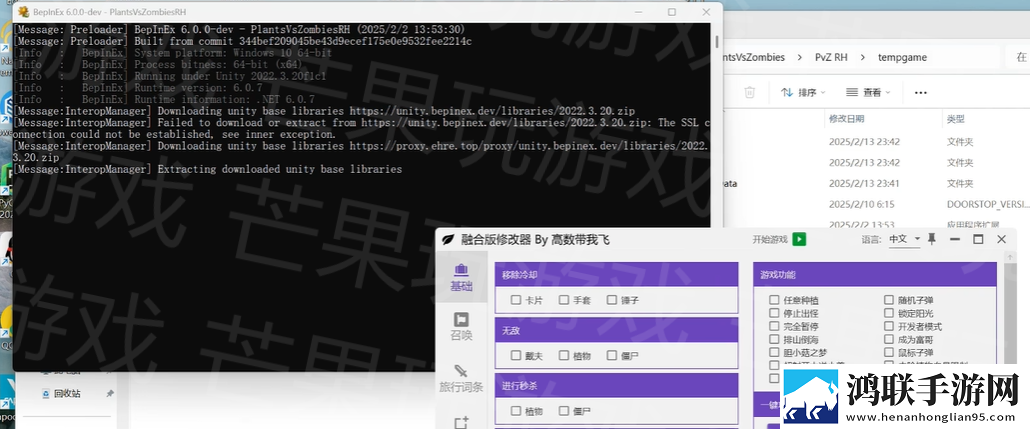The width and height of the screenshot is (1030, 429).
Task: Toggle 植物 checkbox under 无敌
Action: coord(564,355)
